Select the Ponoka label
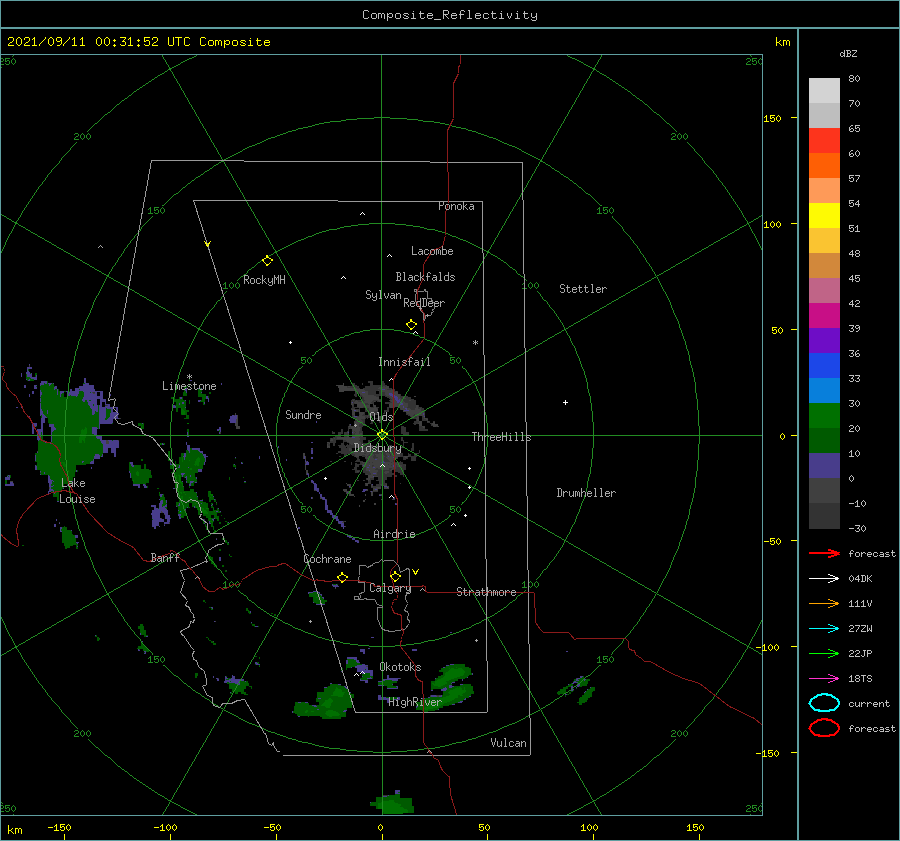 coord(456,206)
